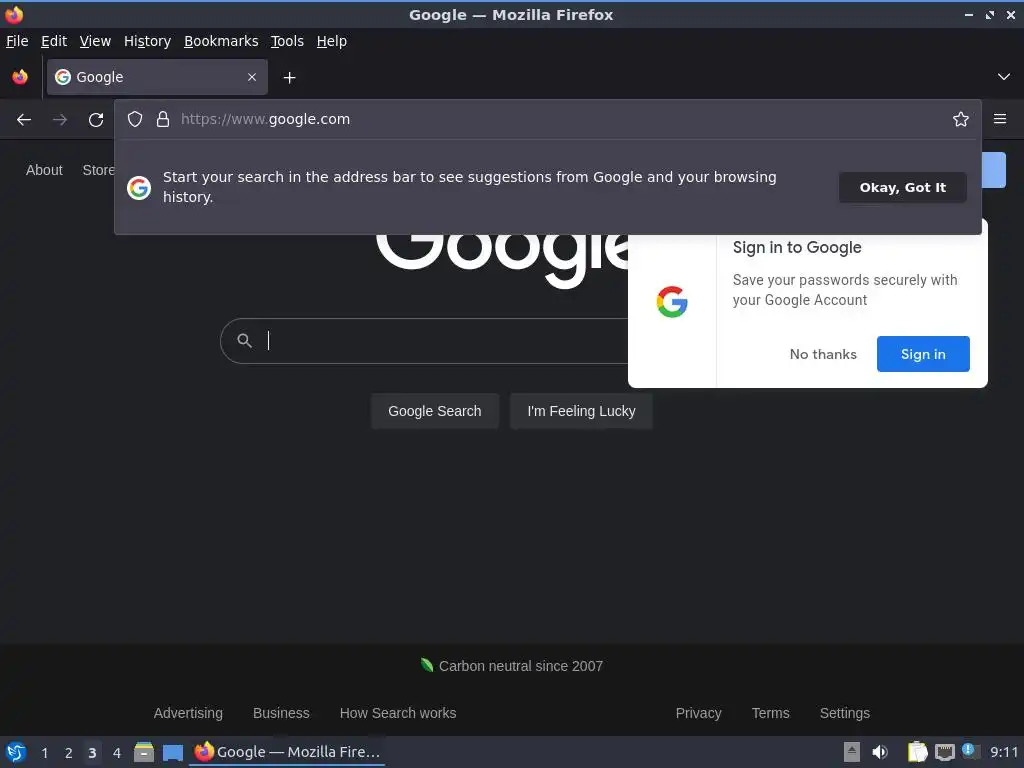Viewport: 1024px width, 768px height.
Task: Open How Search works link
Action: click(398, 713)
